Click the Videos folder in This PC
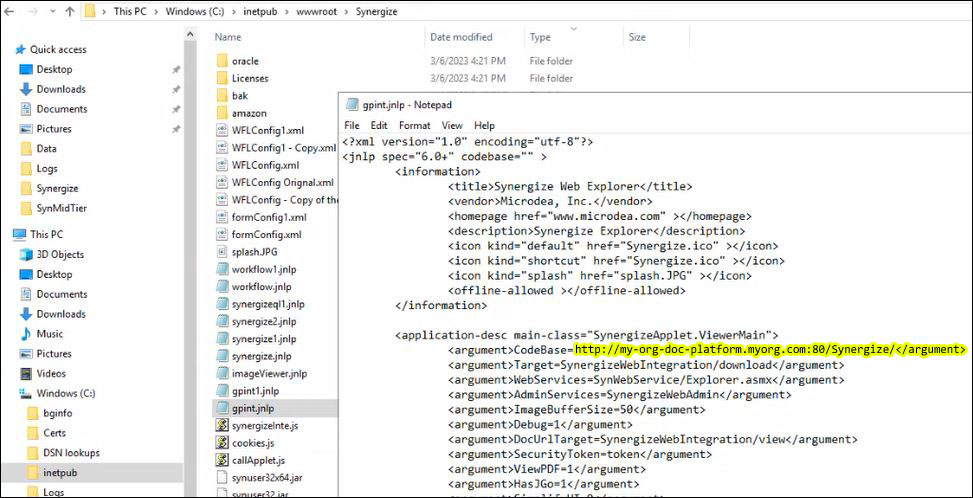 50,373
